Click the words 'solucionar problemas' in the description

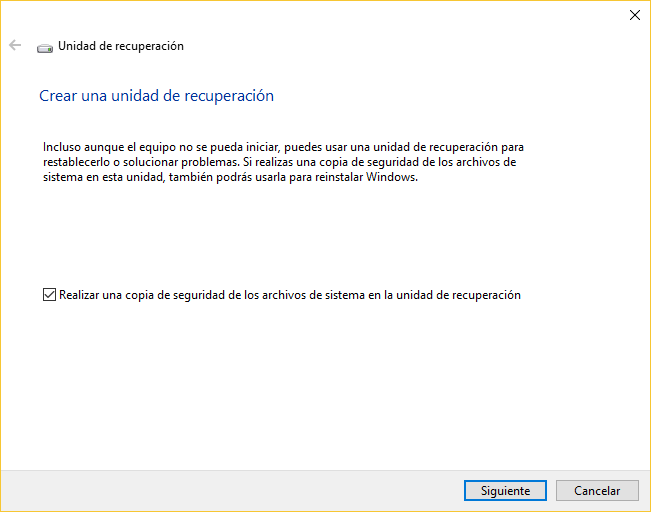click(178, 162)
